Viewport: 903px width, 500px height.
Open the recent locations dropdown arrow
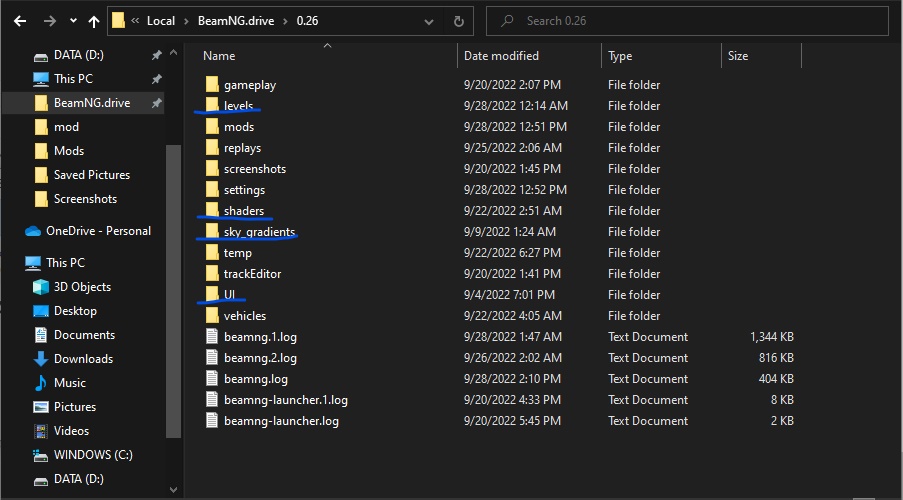73,21
